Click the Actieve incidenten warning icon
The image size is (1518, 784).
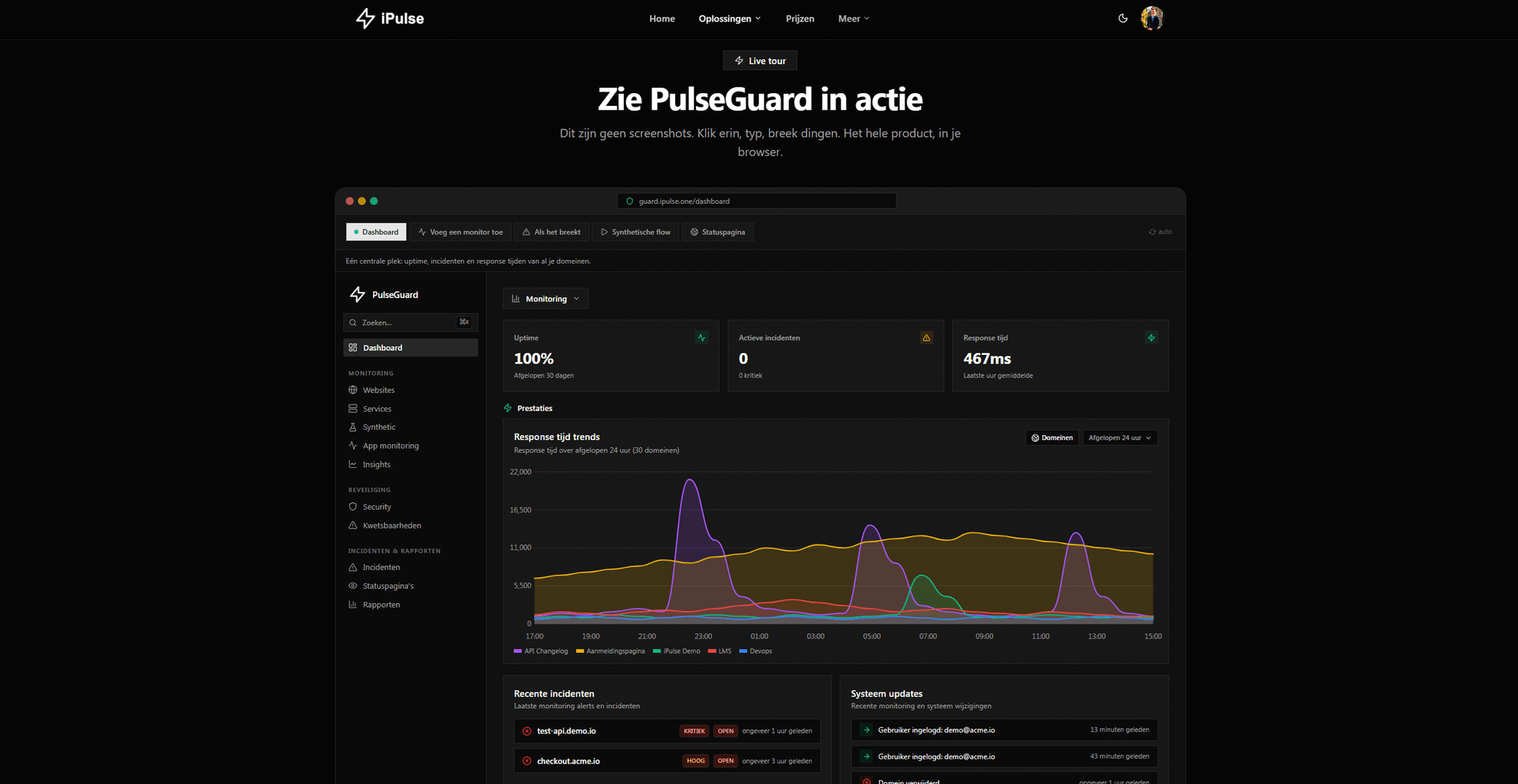point(926,337)
